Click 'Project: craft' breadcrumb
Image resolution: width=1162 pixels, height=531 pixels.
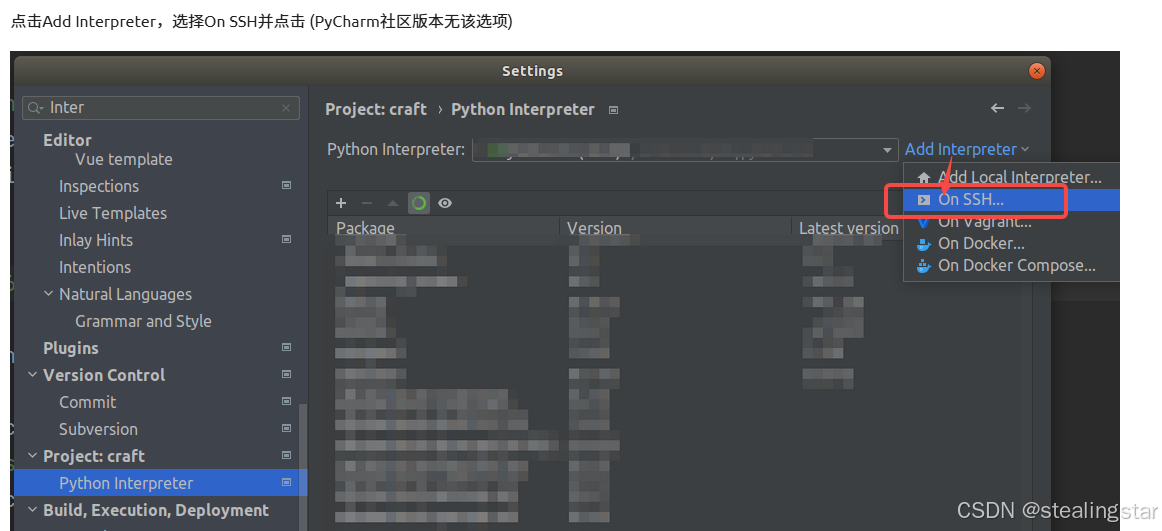[376, 110]
